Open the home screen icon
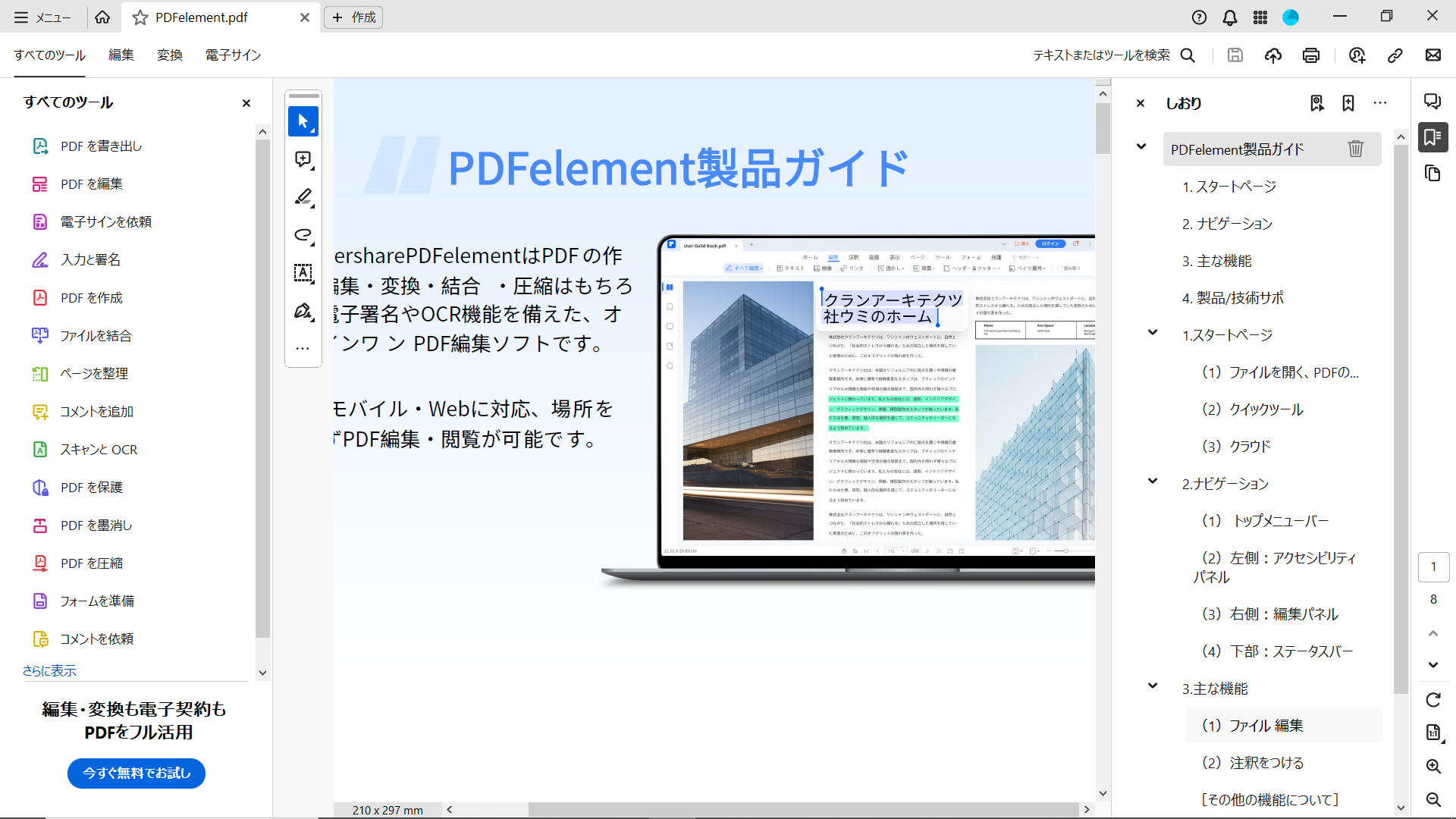This screenshot has height=819, width=1456. coord(102,17)
